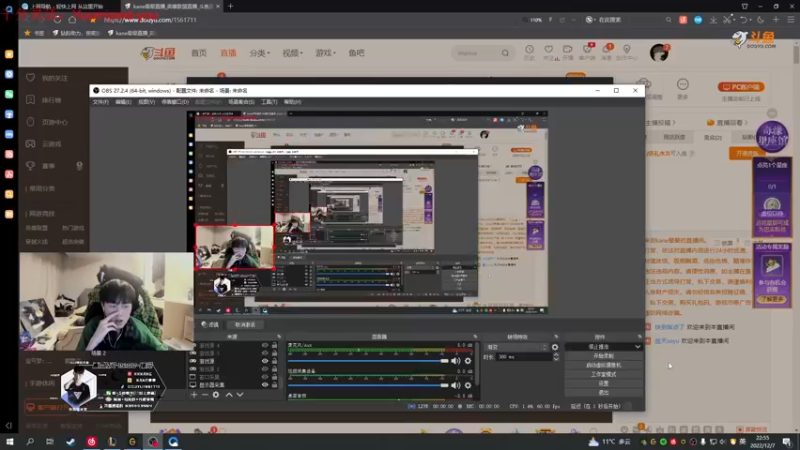
Task: Click the Douyu search magnifier icon
Action: coord(505,53)
